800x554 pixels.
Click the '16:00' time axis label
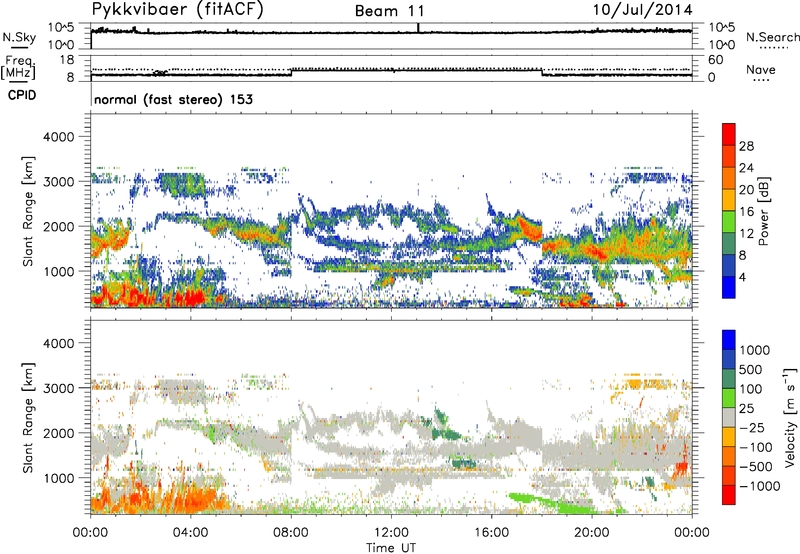click(491, 533)
